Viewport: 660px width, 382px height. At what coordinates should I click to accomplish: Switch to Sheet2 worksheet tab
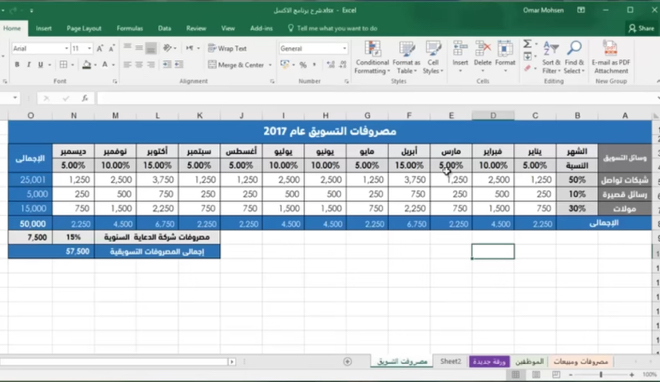coord(450,361)
